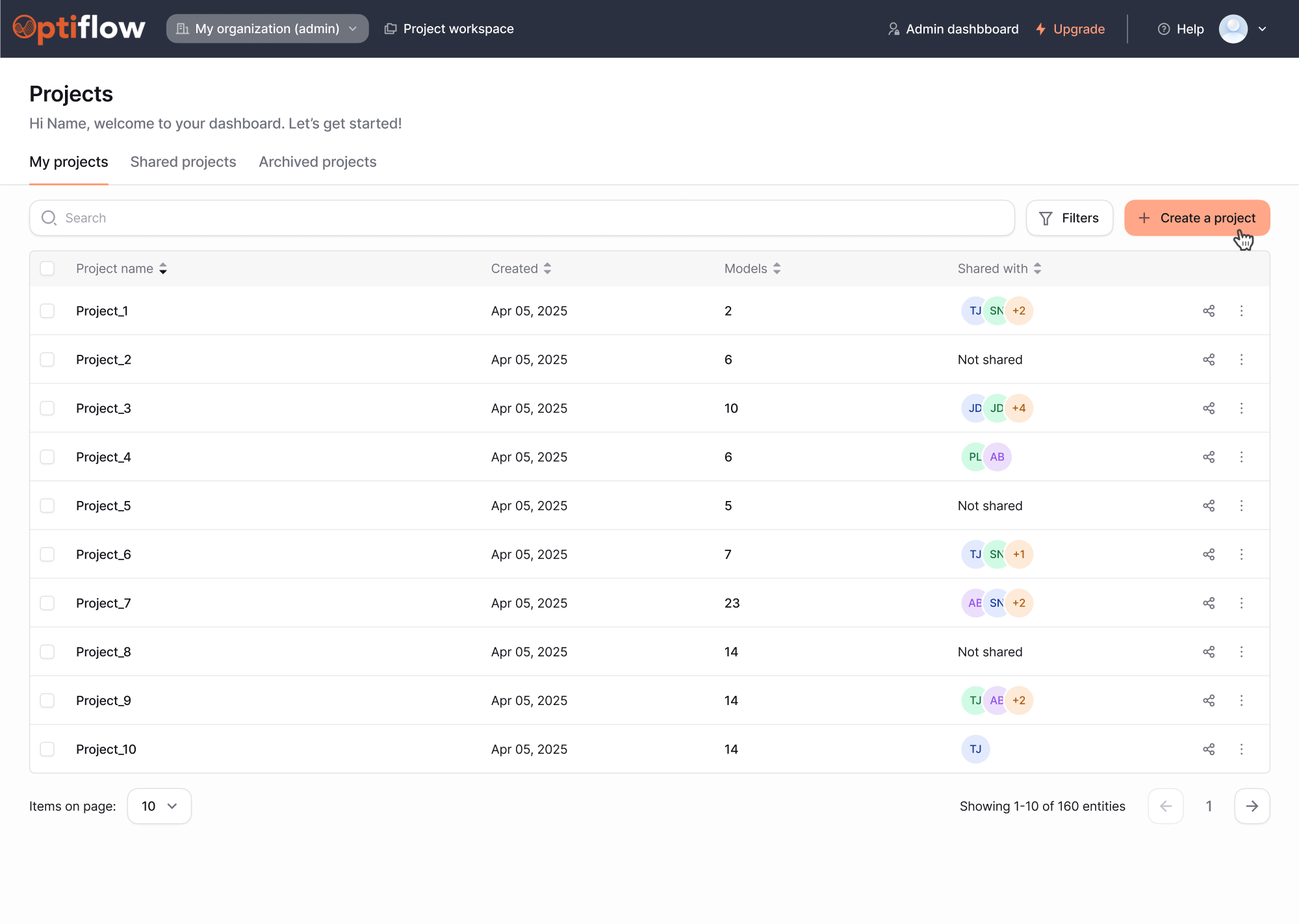The width and height of the screenshot is (1299, 924).
Task: Select the checkbox for Project_8
Action: (47, 651)
